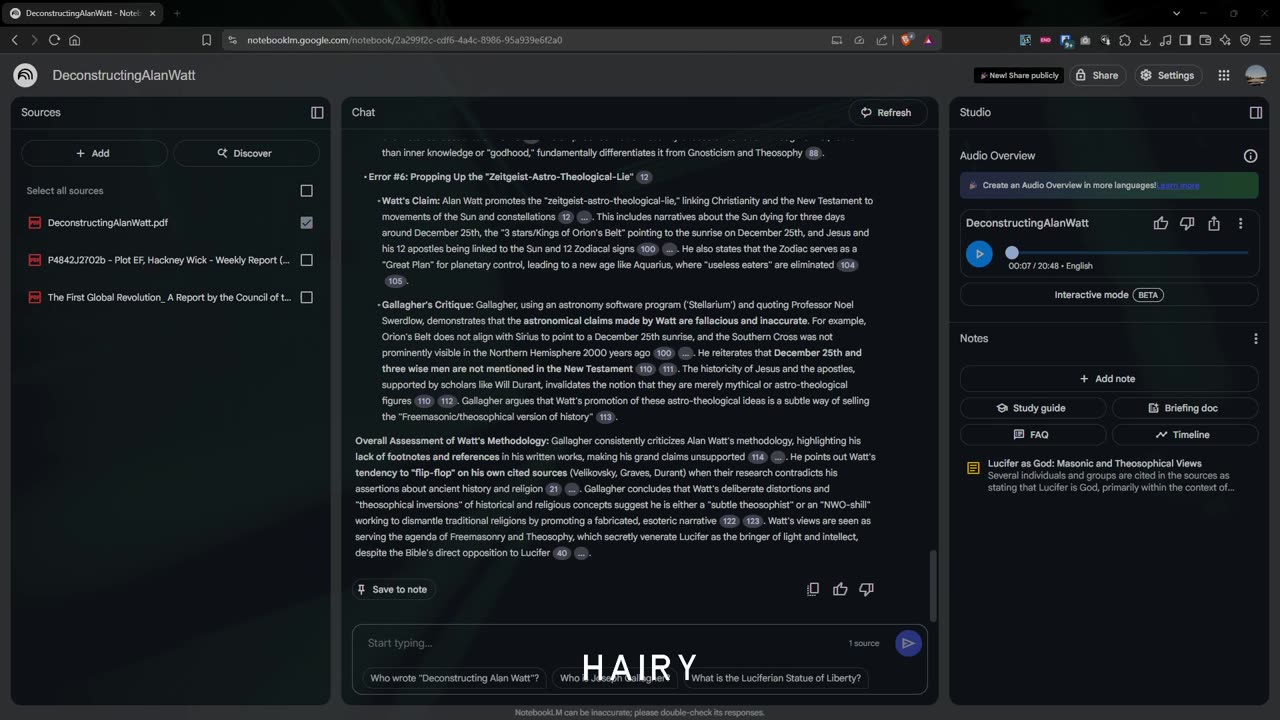Ask What is Luciferian Statue of Liberty suggestion
Viewport: 1280px width, 720px height.
(x=776, y=678)
